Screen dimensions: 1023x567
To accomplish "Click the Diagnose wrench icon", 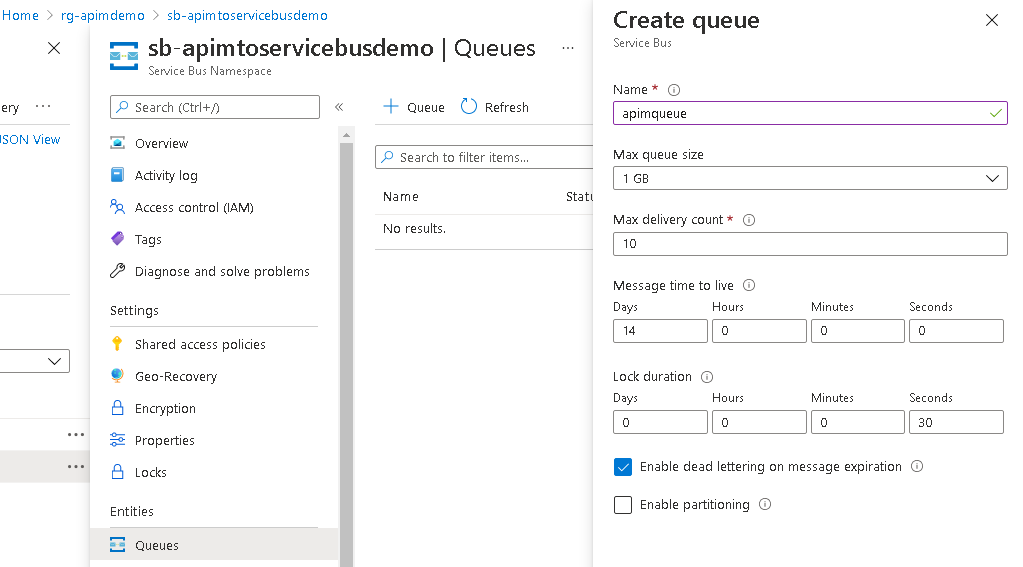I will coord(117,271).
